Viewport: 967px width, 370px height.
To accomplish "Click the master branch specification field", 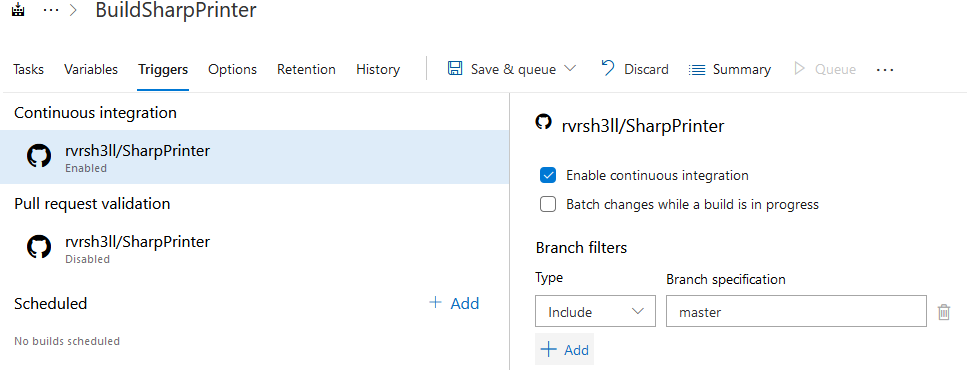I will 796,311.
